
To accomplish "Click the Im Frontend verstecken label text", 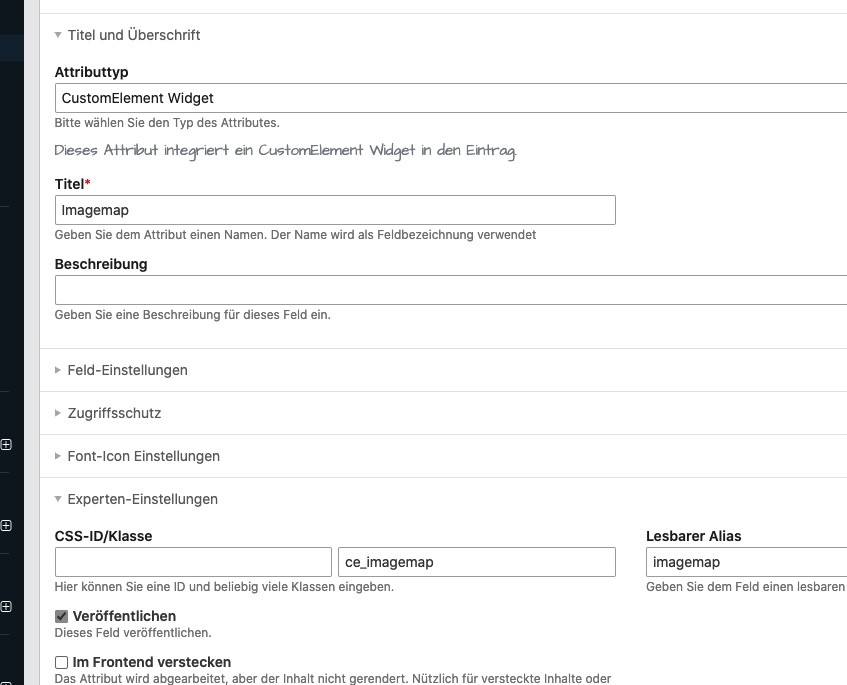I will (x=151, y=662).
